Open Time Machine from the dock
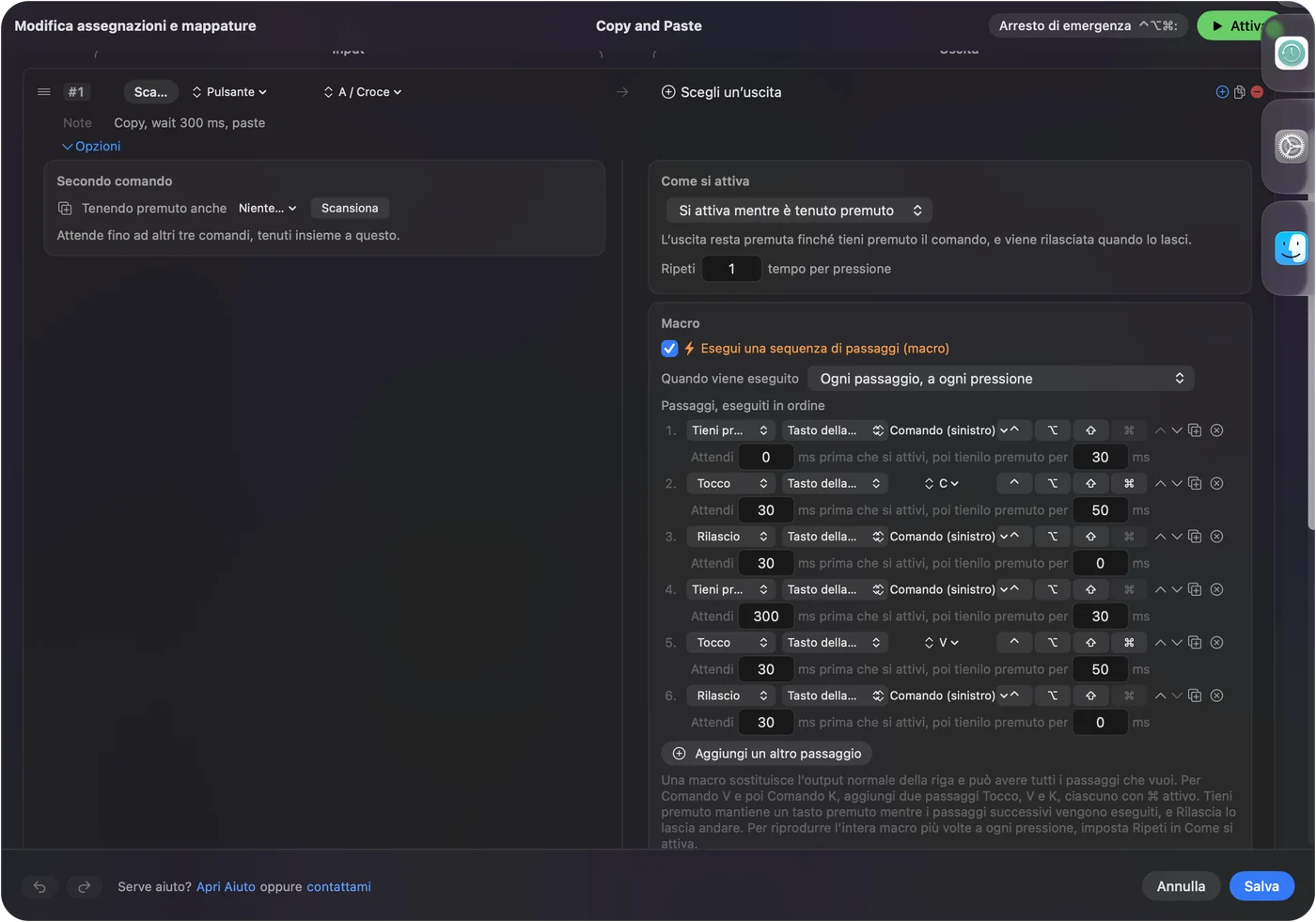1316x922 pixels. tap(1292, 53)
